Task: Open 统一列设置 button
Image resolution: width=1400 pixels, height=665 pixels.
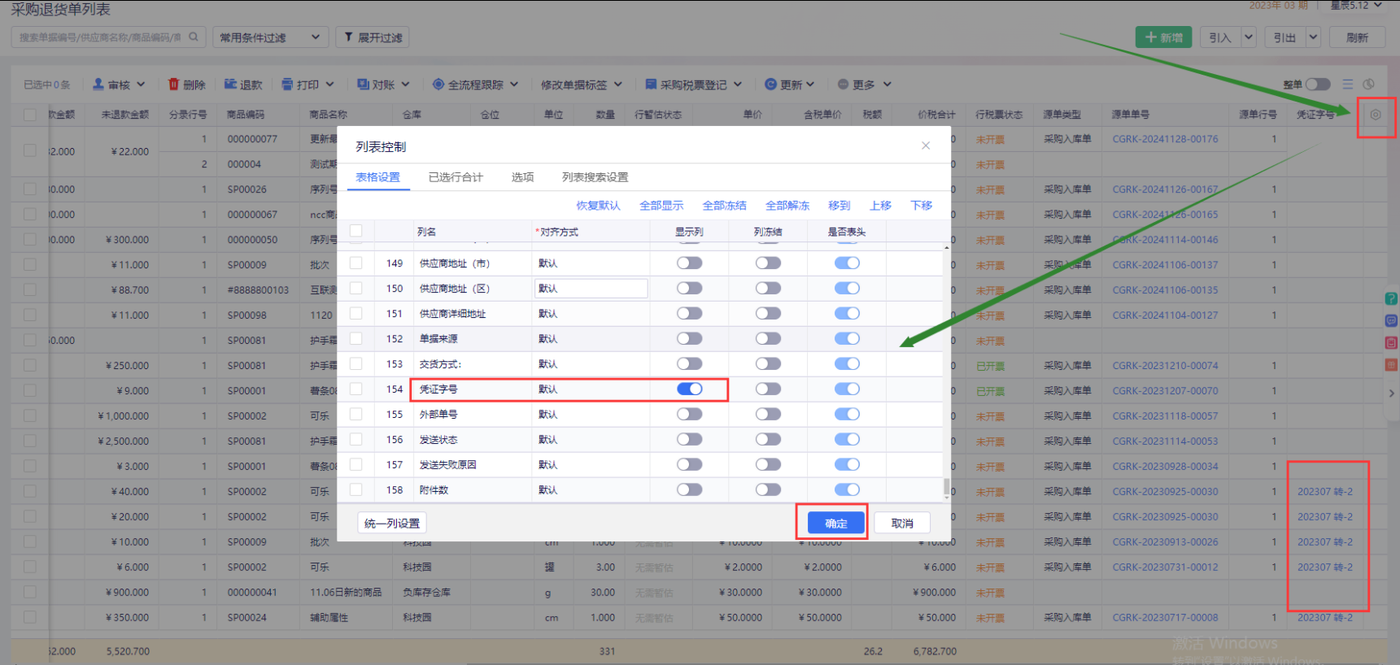Action: pyautogui.click(x=391, y=523)
